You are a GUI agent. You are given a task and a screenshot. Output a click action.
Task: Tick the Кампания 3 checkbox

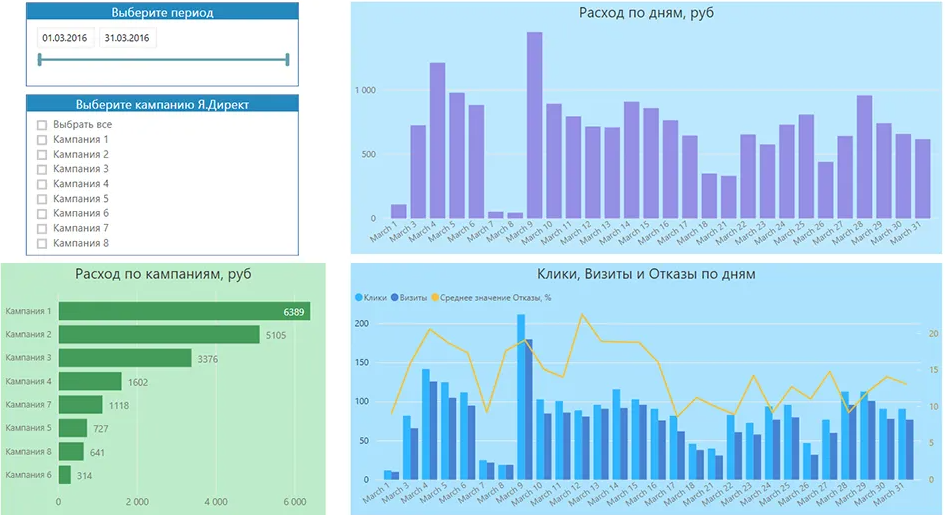click(x=42, y=170)
